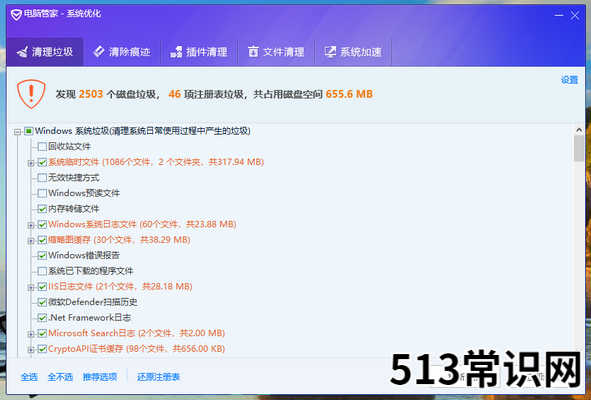Uncheck the Windows错误报告 checkbox
The image size is (591, 400).
click(x=42, y=256)
